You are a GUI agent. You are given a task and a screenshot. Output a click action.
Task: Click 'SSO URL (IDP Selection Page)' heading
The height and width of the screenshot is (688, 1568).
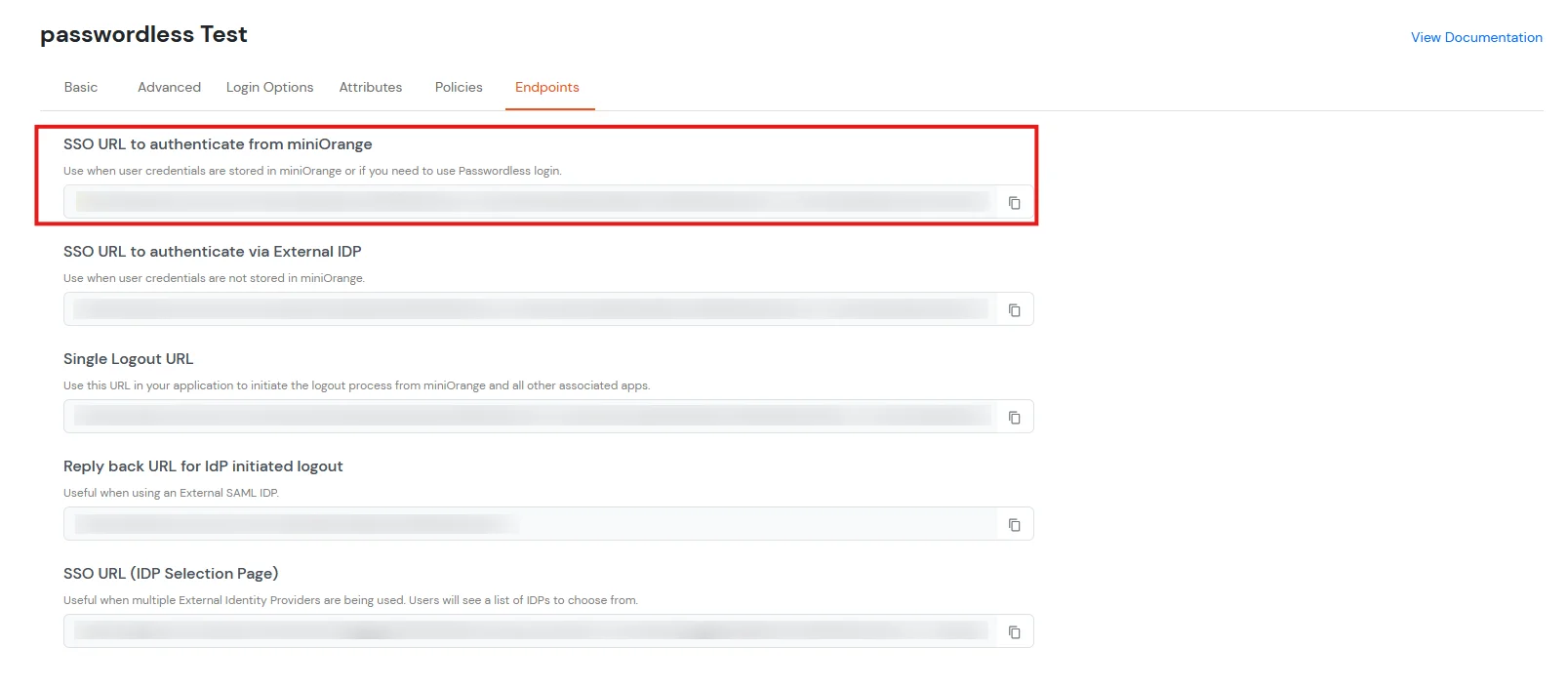click(171, 574)
